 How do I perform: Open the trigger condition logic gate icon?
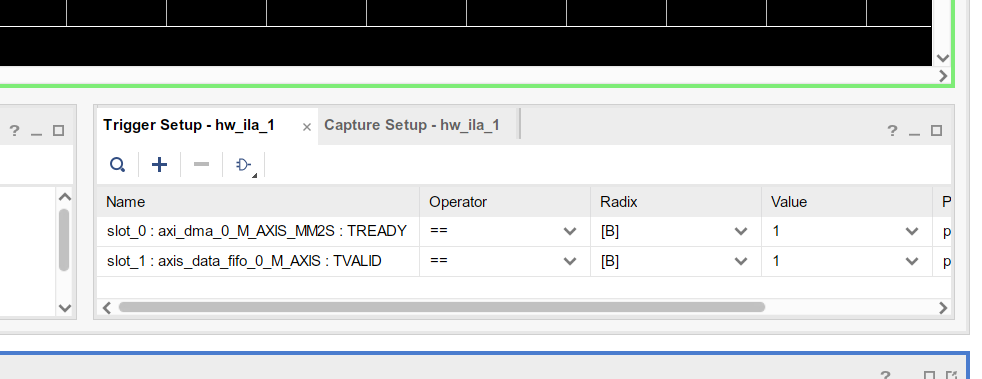pyautogui.click(x=244, y=165)
